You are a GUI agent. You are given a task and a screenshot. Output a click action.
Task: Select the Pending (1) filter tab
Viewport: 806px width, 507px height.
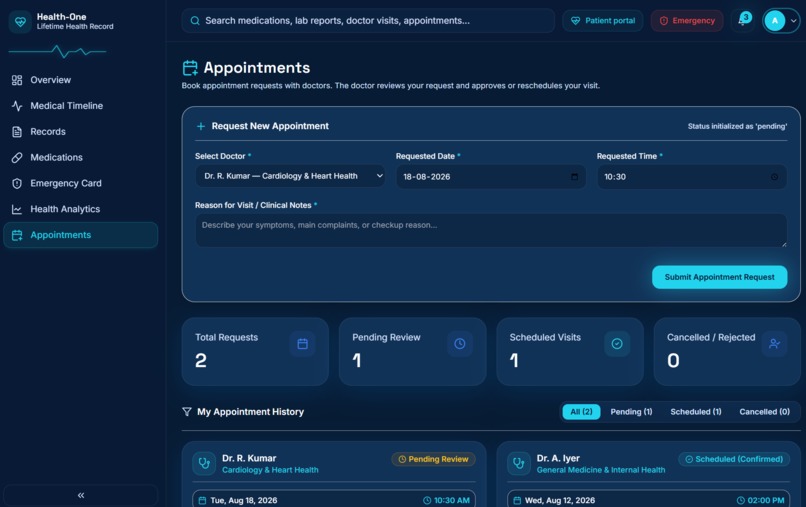point(631,412)
